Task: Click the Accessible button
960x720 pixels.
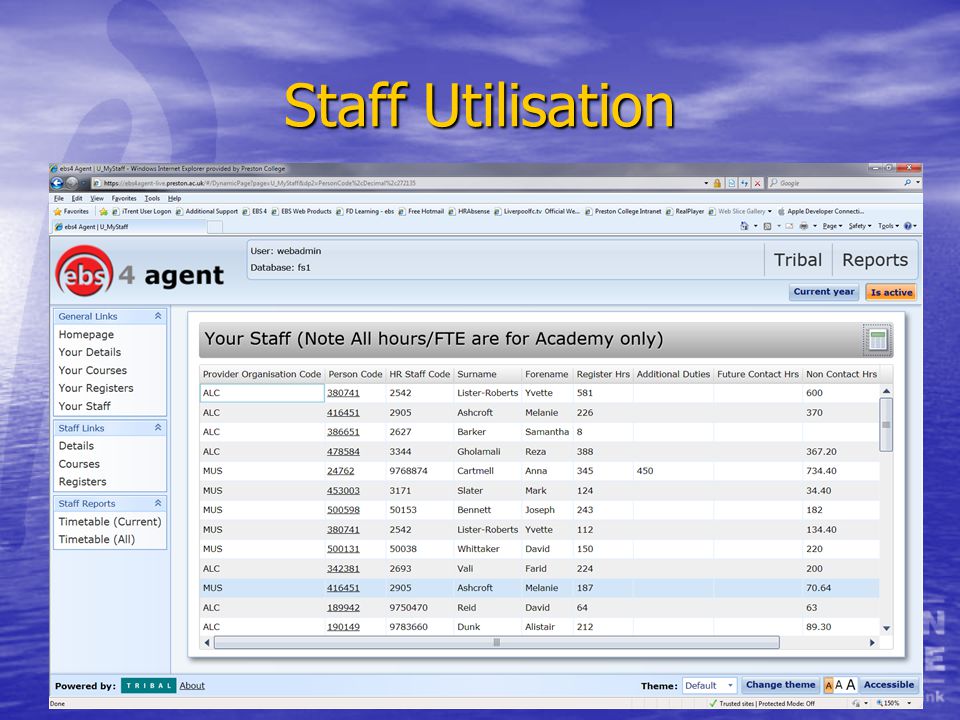Action: [889, 685]
